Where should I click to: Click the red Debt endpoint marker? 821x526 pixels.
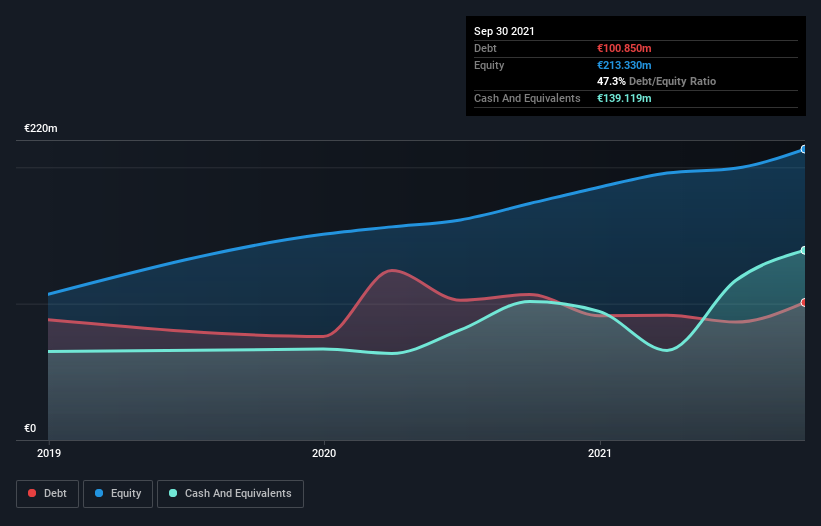pyautogui.click(x=803, y=303)
